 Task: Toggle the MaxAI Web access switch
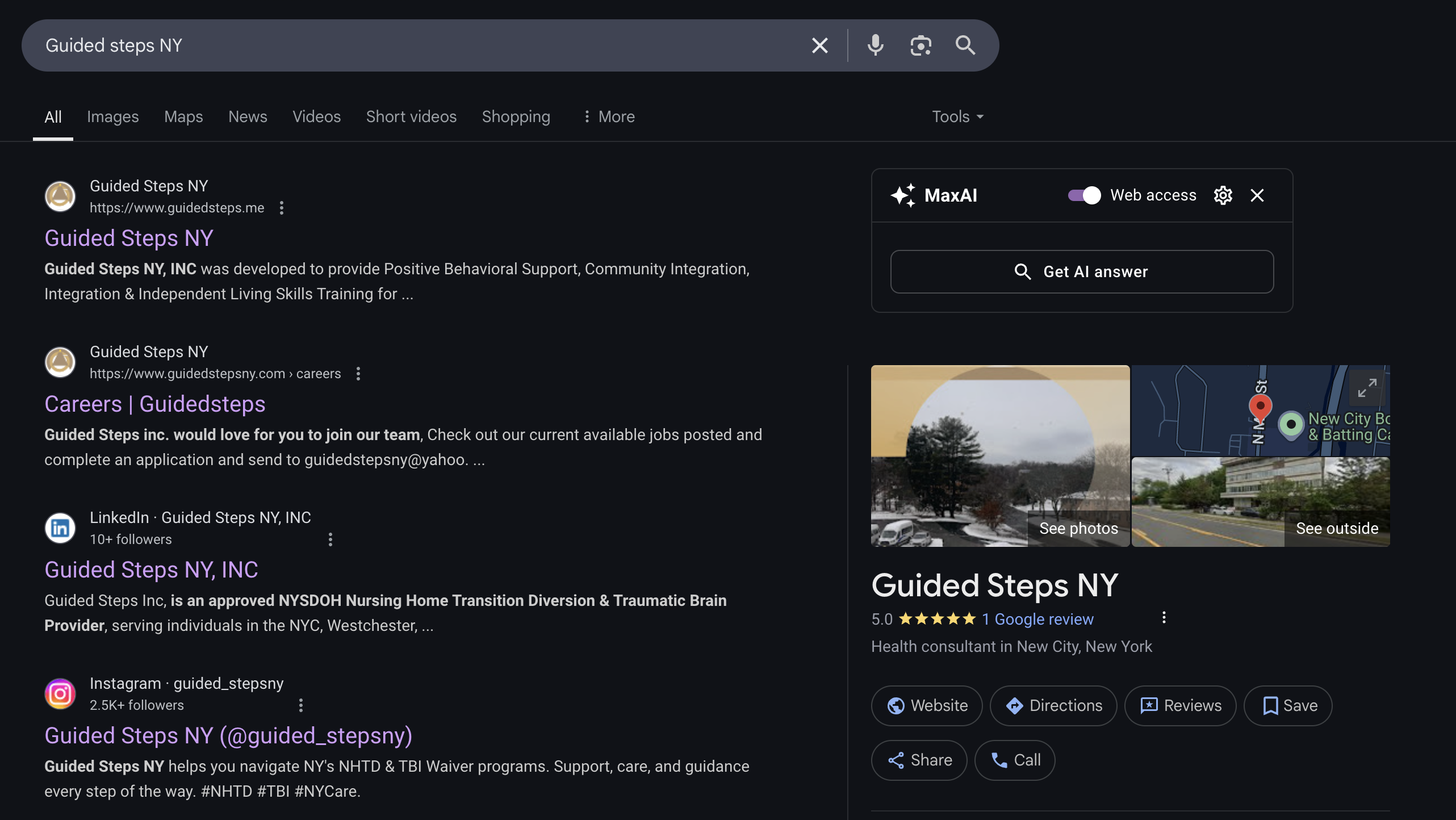coord(1084,195)
